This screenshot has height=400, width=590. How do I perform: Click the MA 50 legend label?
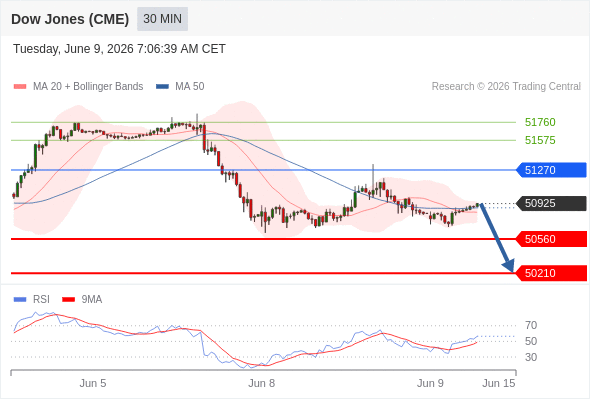[x=190, y=87]
